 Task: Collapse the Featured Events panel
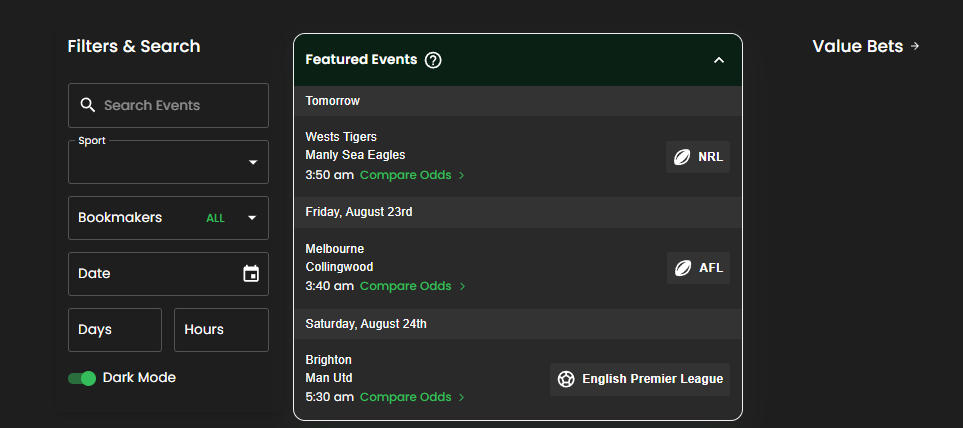click(x=719, y=60)
